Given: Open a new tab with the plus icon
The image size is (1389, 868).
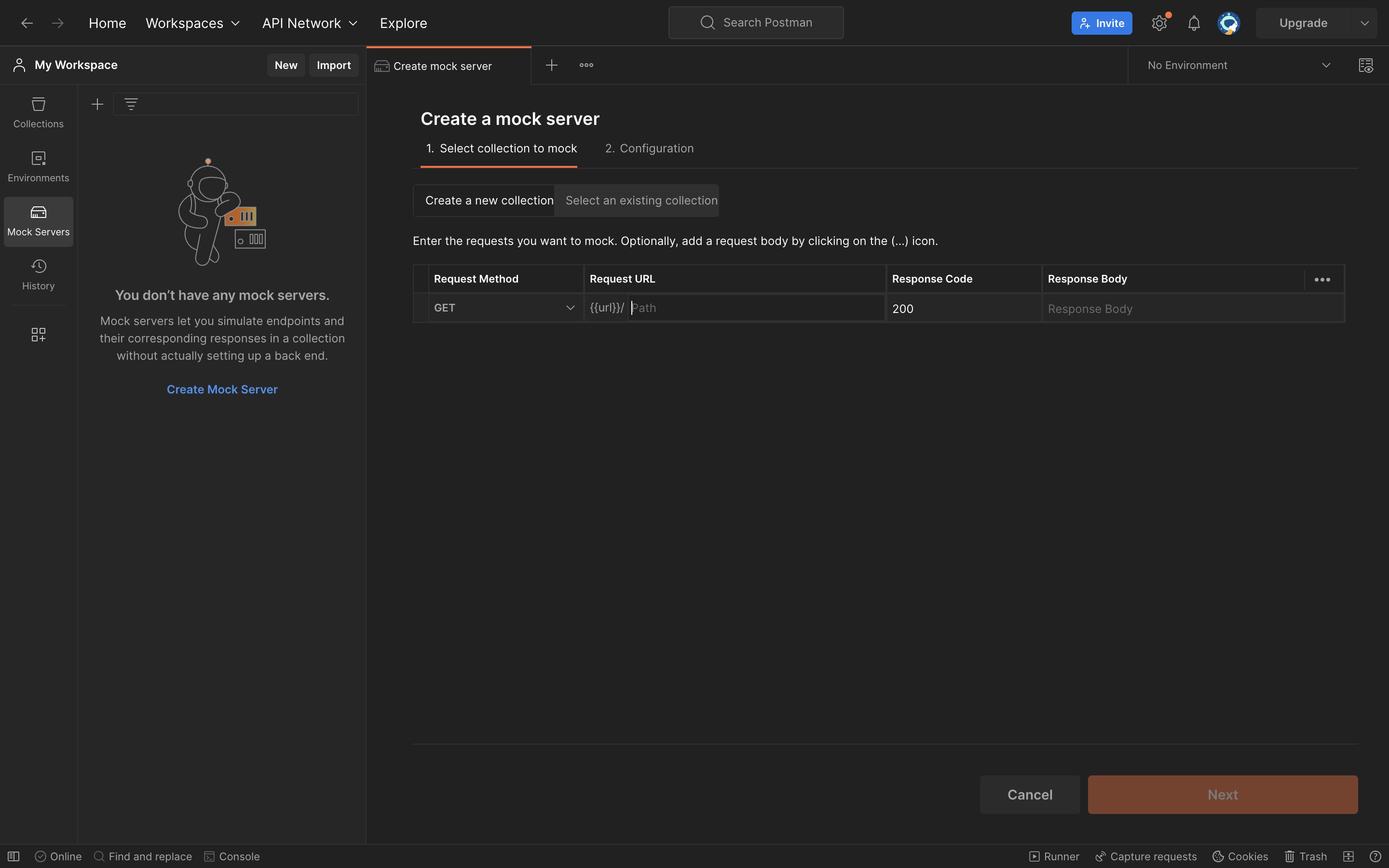Looking at the screenshot, I should (552, 65).
